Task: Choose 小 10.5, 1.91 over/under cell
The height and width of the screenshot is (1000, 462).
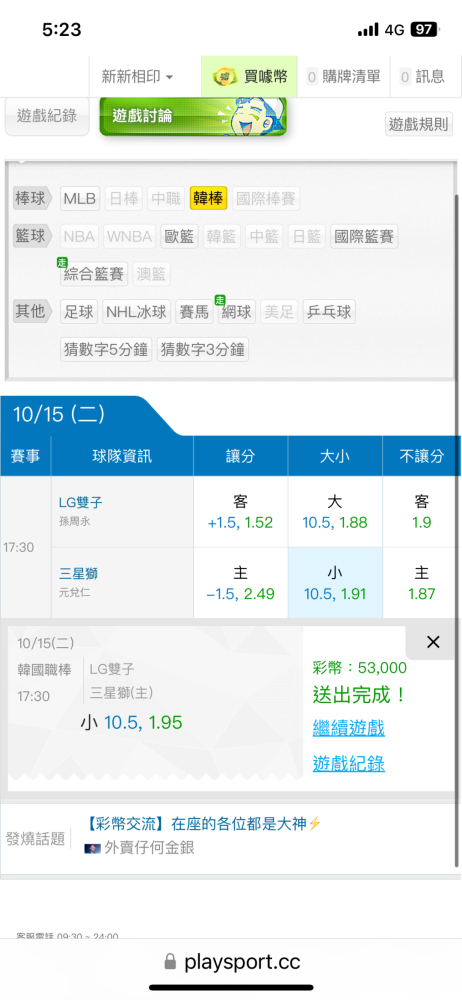Action: click(x=335, y=583)
